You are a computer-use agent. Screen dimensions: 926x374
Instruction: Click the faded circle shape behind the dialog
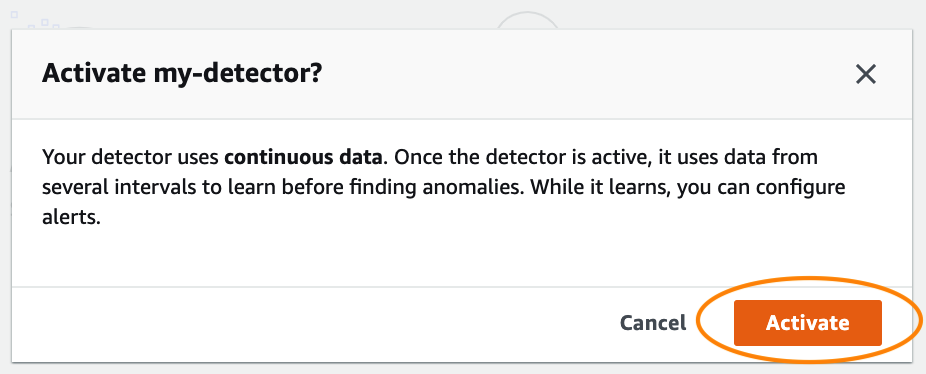click(527, 20)
